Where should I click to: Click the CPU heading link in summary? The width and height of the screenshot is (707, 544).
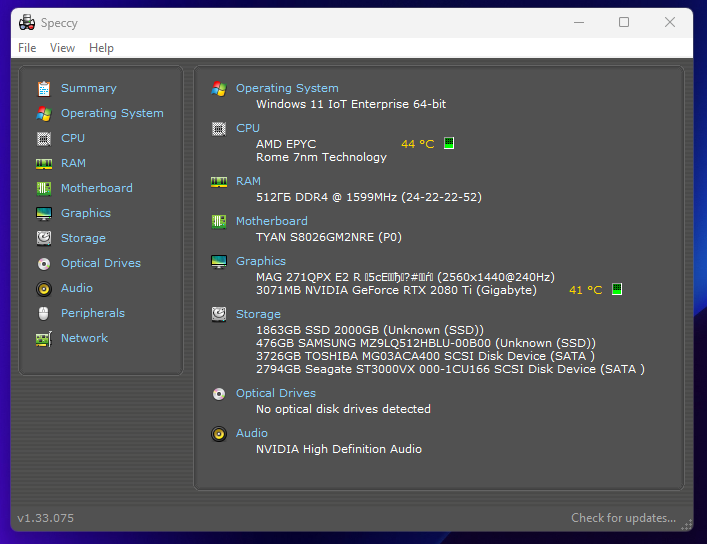coord(248,128)
